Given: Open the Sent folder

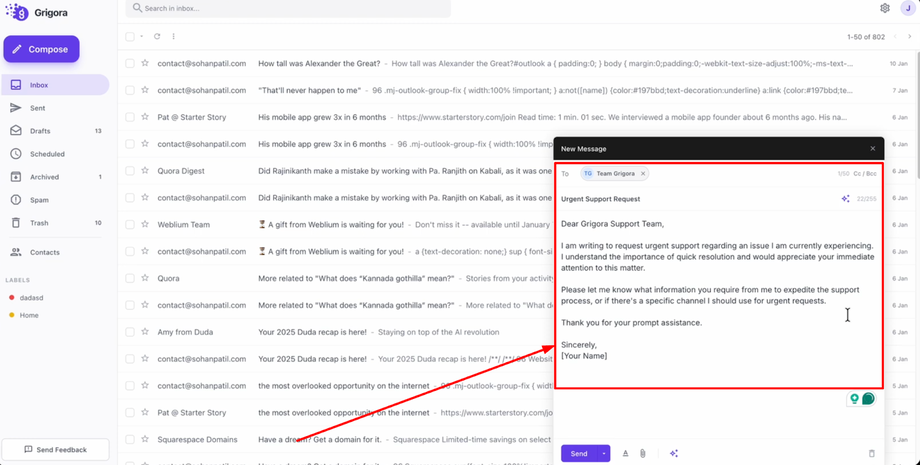Looking at the screenshot, I should tap(55, 108).
